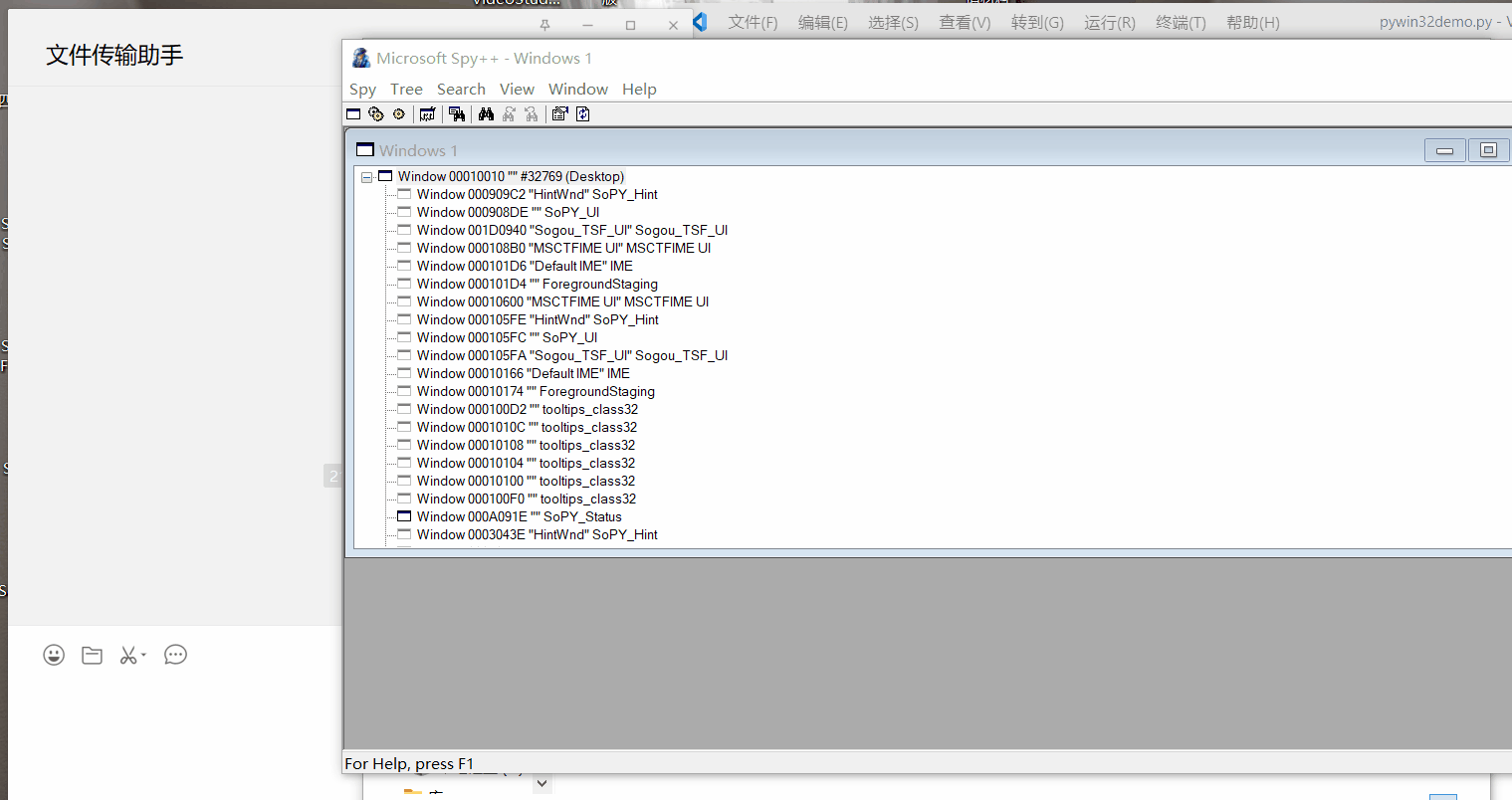Click the scissors screenshot icon in chat
Viewport: 1512px width, 800px height.
pos(128,655)
